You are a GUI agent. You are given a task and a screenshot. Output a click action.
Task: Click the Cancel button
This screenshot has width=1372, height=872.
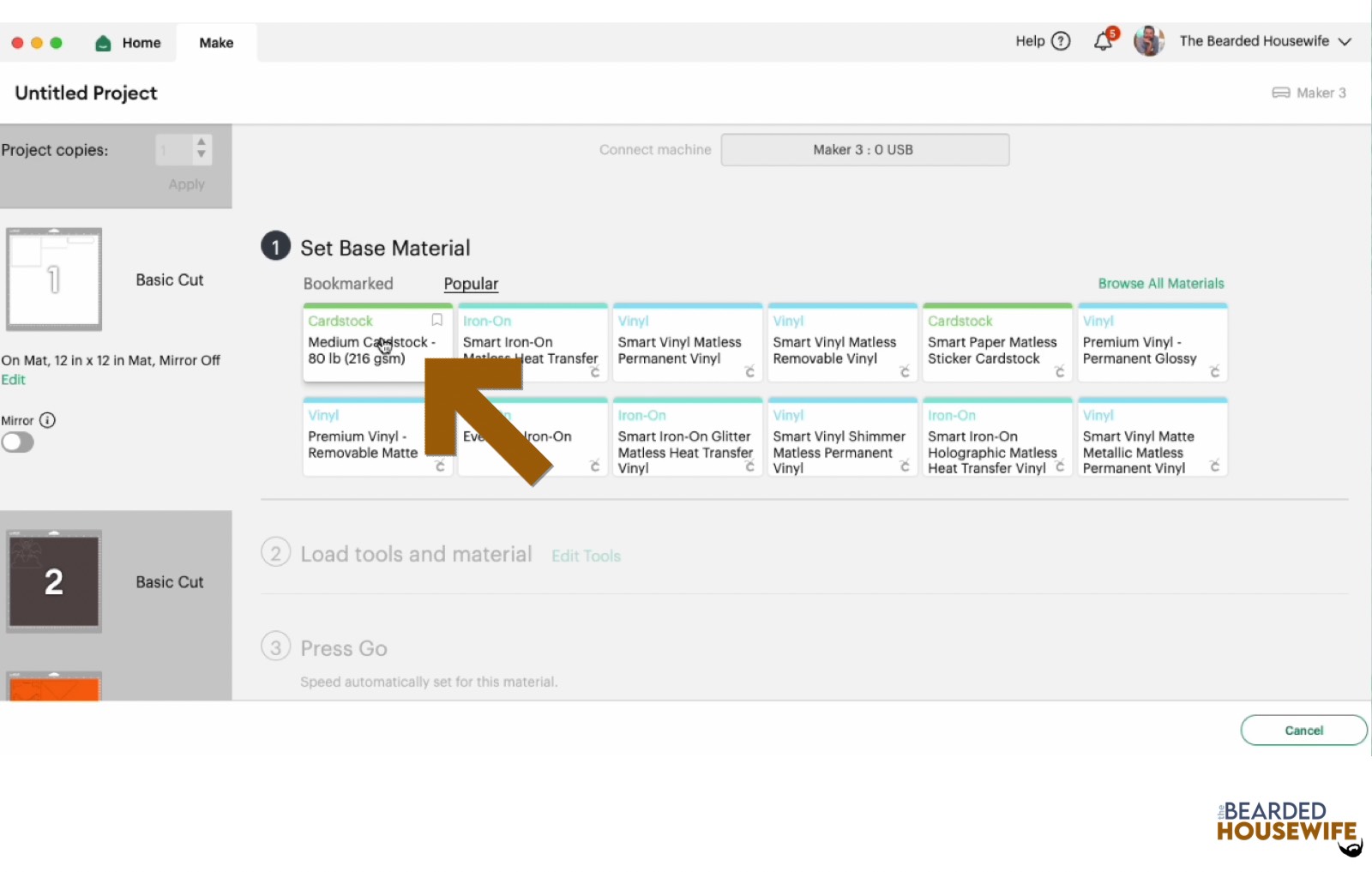click(1303, 730)
